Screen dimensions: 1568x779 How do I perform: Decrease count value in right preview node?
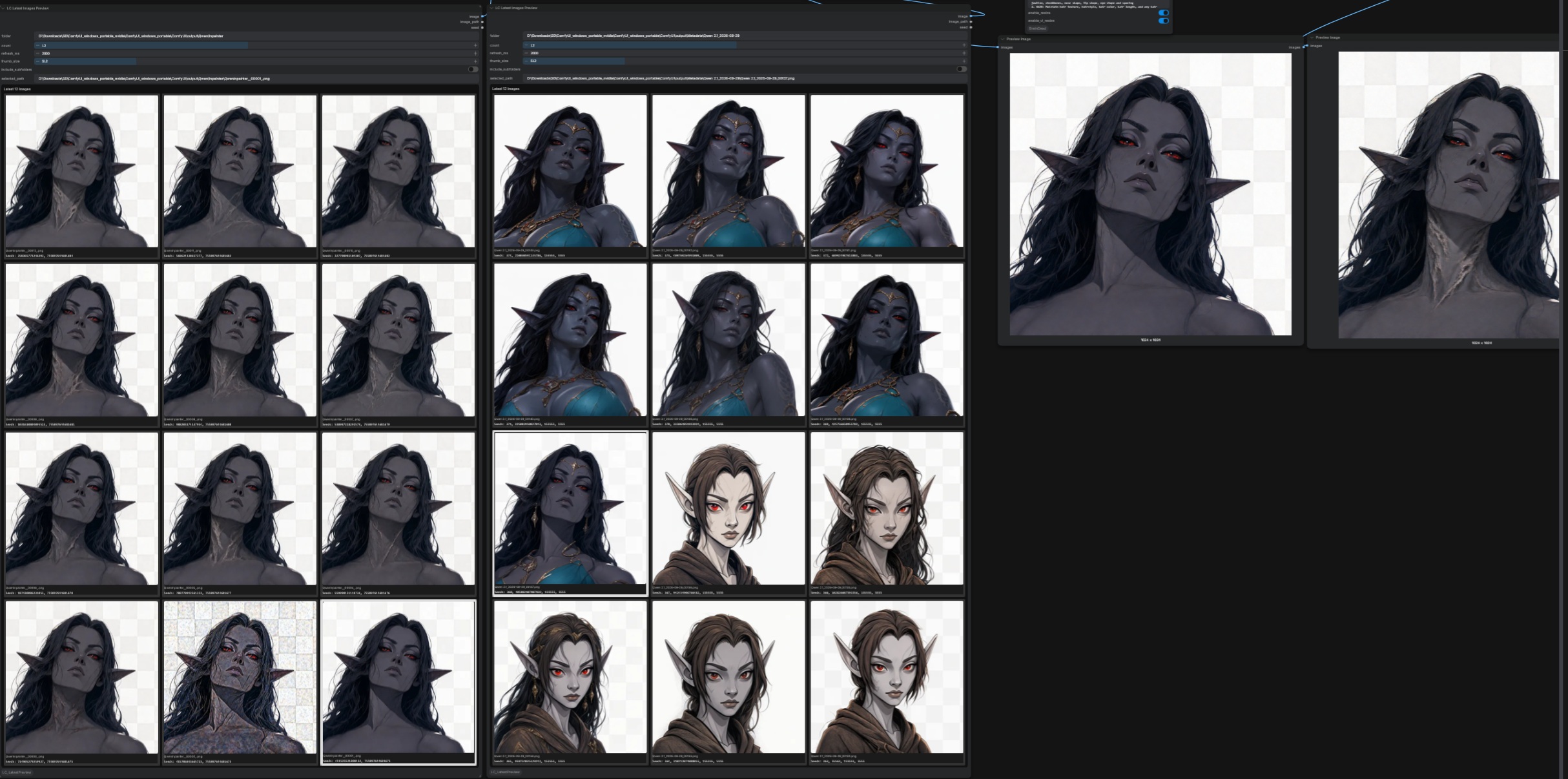[526, 45]
